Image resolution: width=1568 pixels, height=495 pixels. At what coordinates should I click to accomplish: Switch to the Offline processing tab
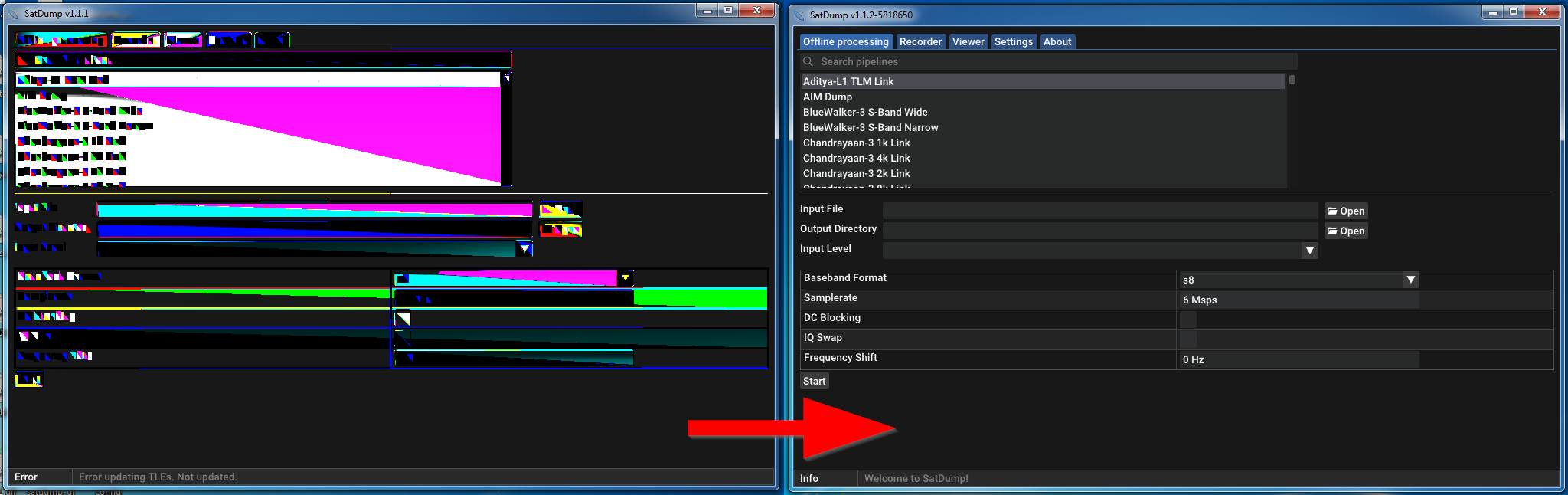[845, 41]
